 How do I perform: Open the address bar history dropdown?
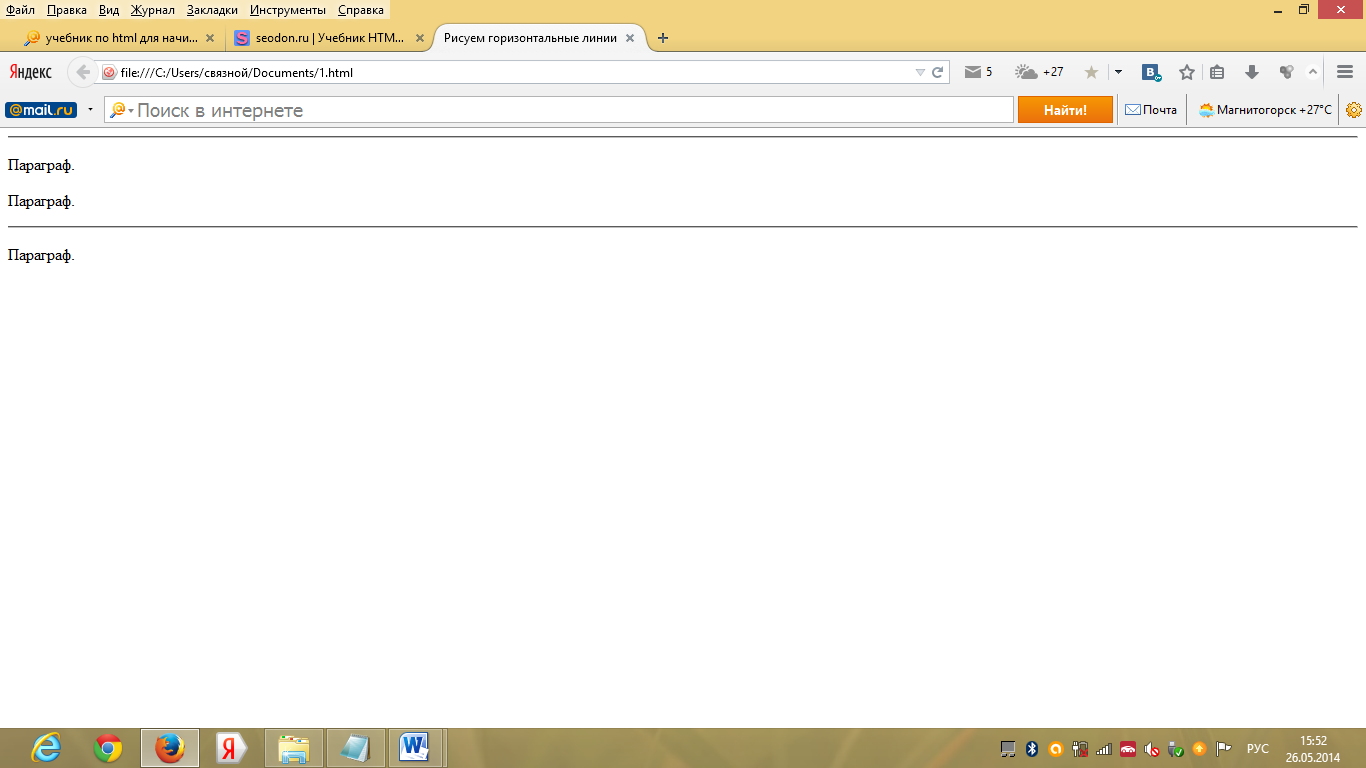[x=920, y=72]
